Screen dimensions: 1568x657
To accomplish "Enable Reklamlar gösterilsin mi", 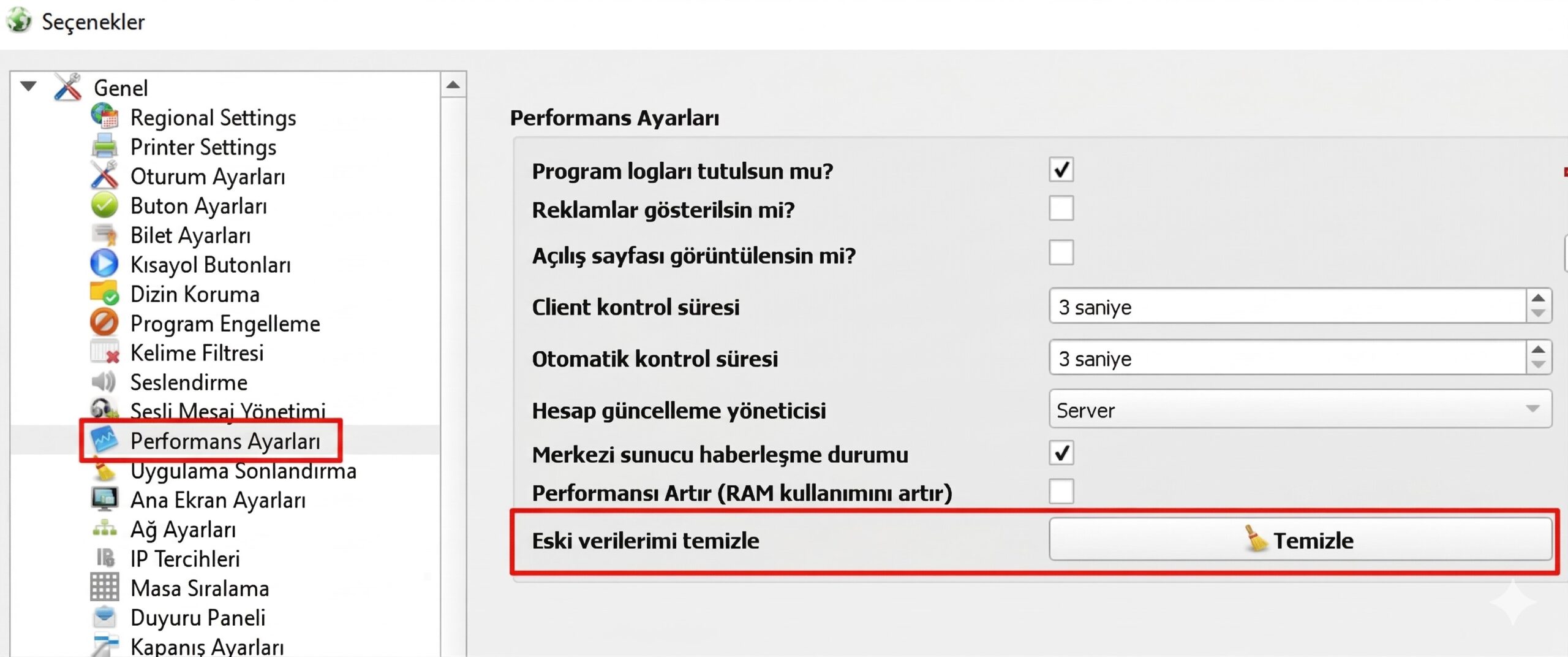I will (x=1061, y=208).
